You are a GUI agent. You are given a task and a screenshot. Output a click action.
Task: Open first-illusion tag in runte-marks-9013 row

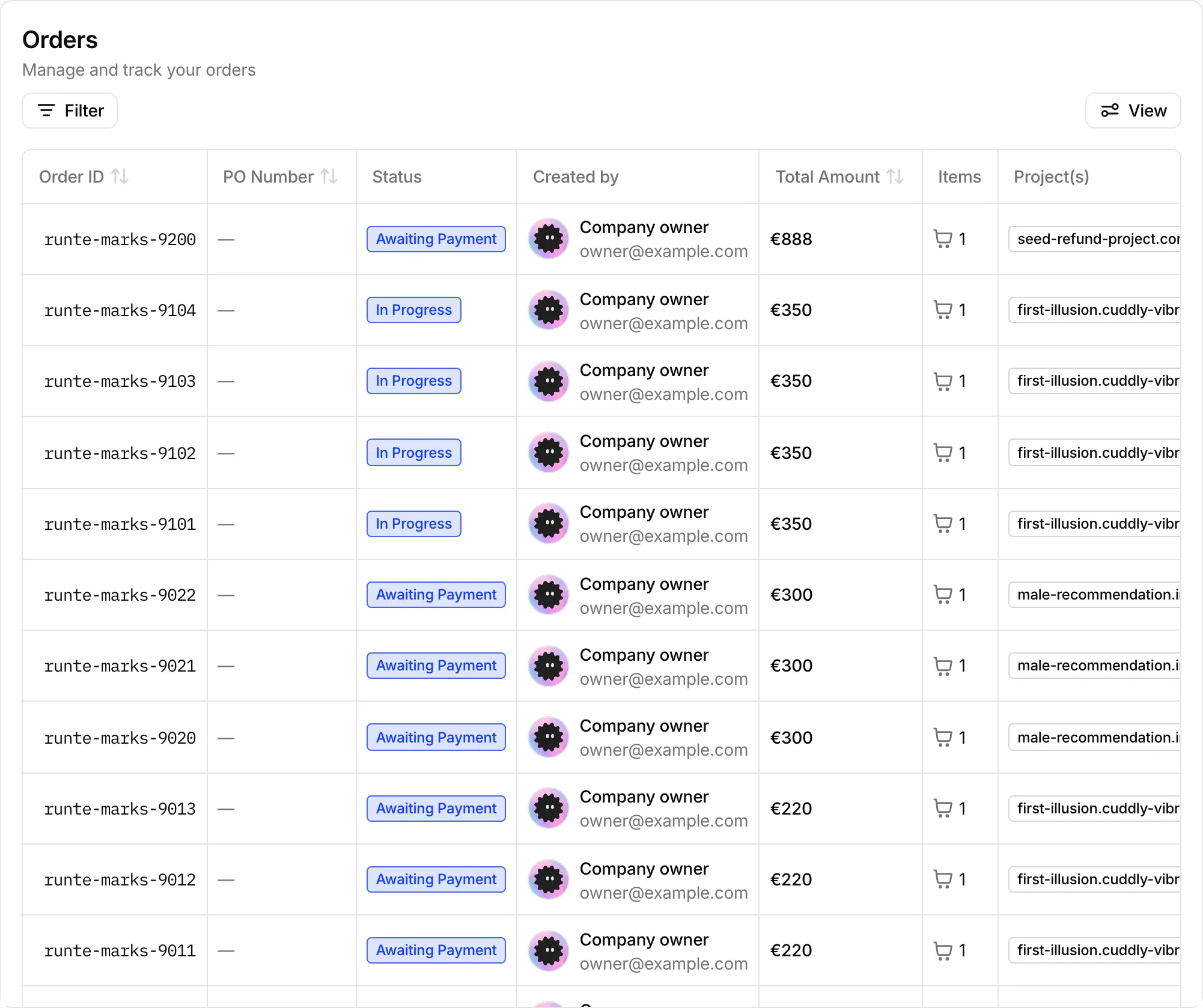click(x=1095, y=809)
